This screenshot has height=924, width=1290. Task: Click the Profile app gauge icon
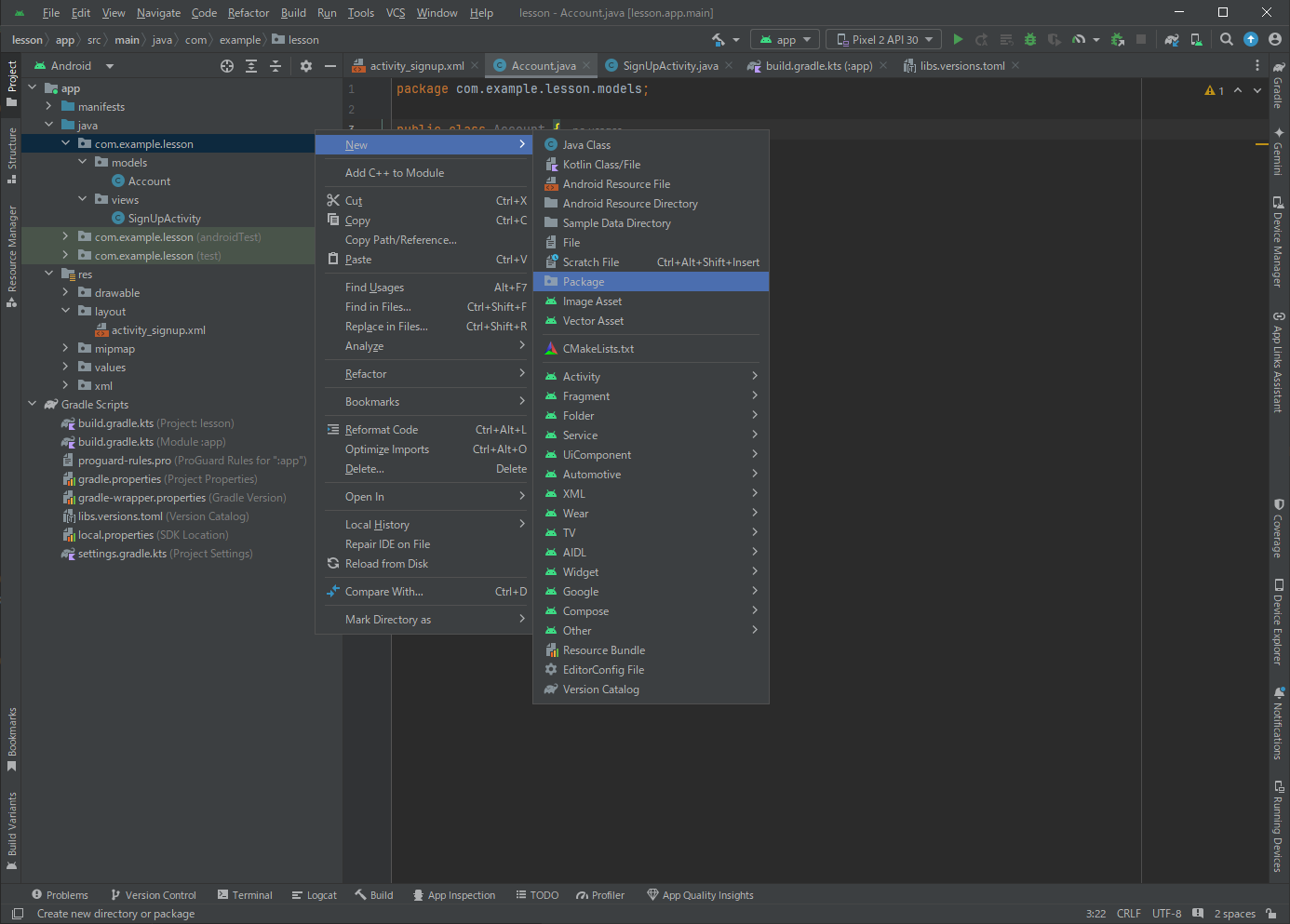(x=1079, y=39)
